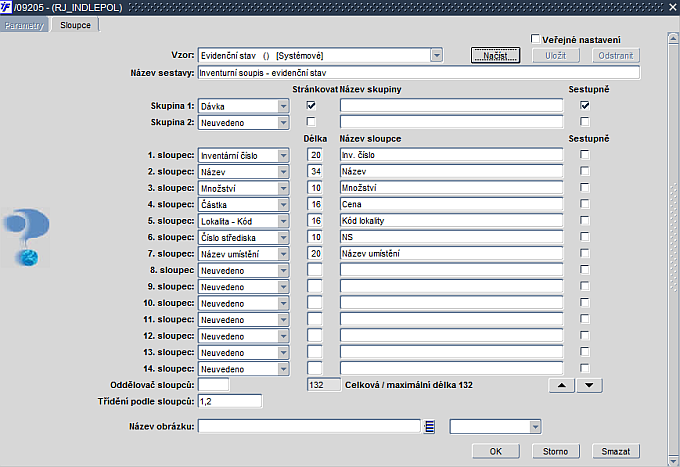680x467 pixels.
Task: Open 3. sloupec dropdown Množství
Action: (283, 189)
